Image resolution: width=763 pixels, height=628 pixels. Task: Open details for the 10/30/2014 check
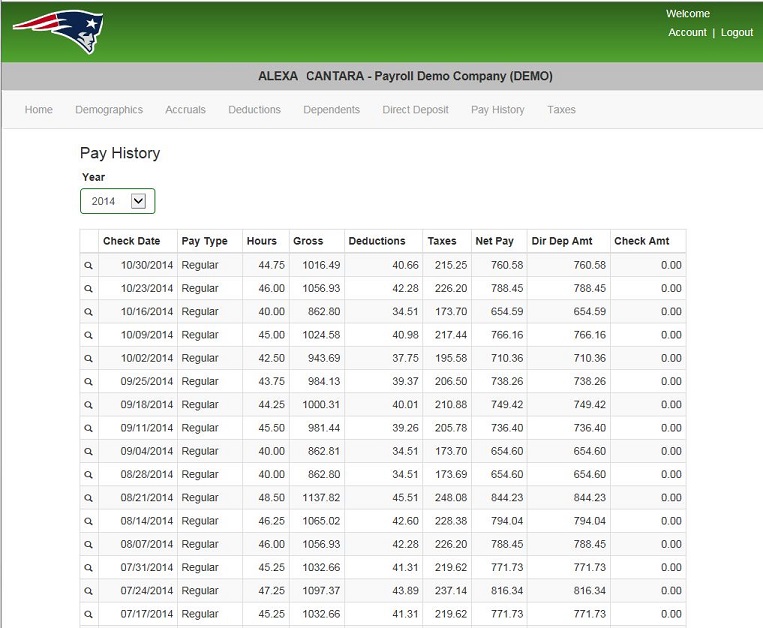[x=89, y=265]
